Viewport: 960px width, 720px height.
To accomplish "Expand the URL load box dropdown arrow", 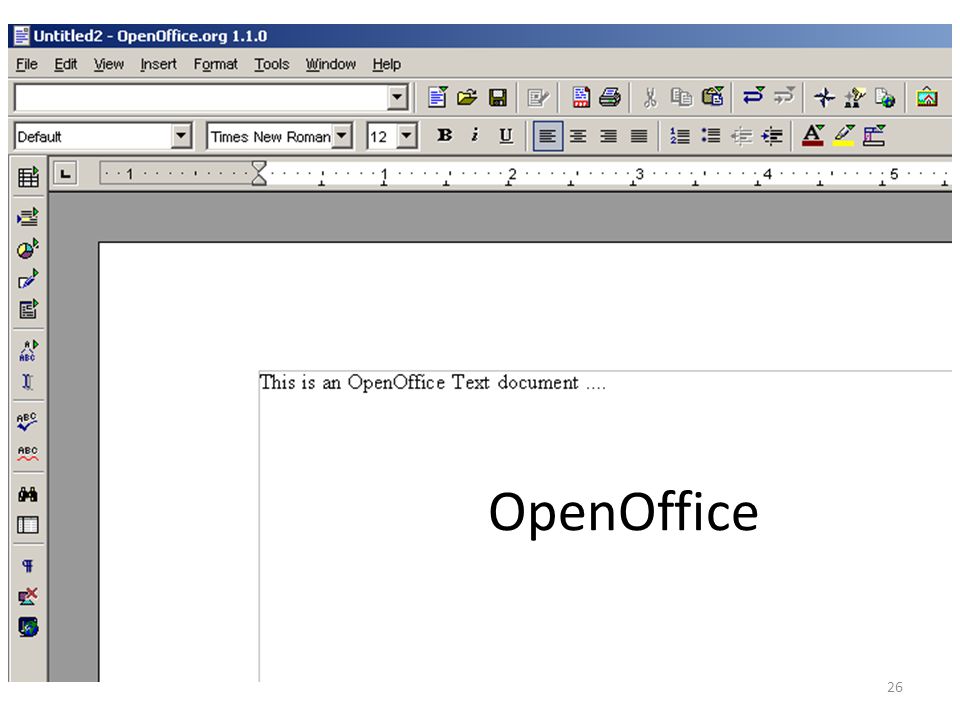I will pyautogui.click(x=397, y=97).
